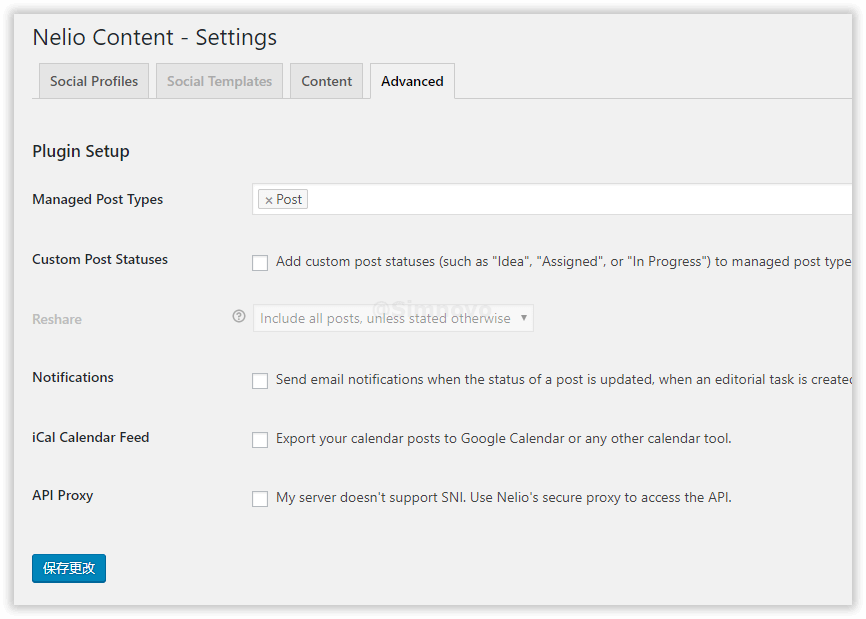Screen dimensions: 866x619
Task: Tick the Notifications email checkbox
Action: tap(260, 381)
